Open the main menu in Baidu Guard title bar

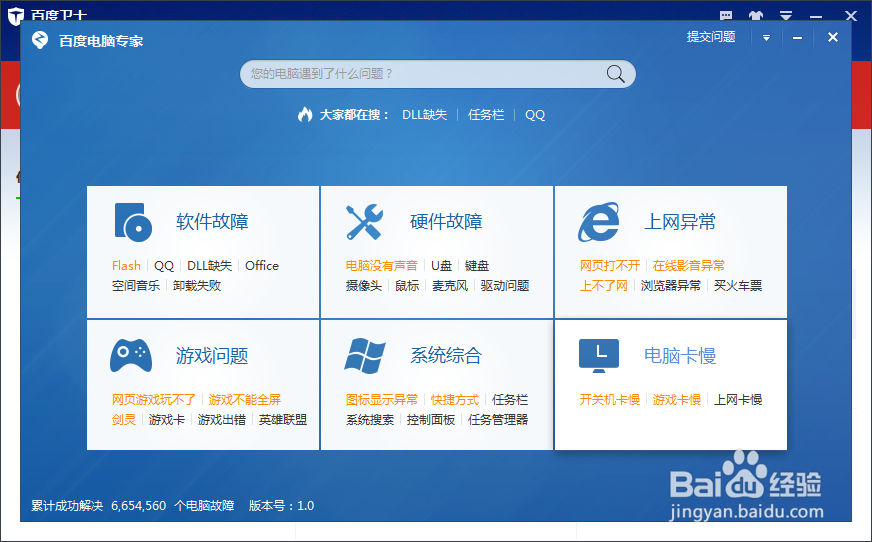(786, 16)
